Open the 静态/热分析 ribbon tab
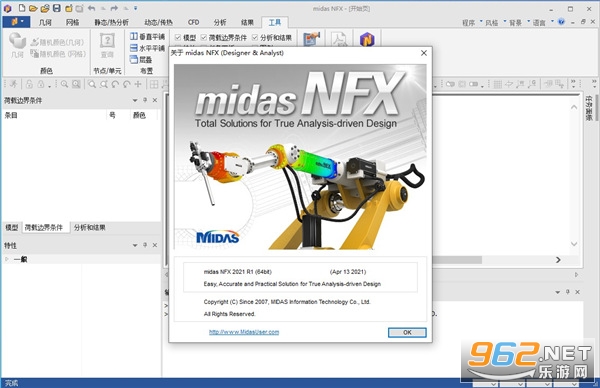Screen dimensions: 600x388 click(111, 23)
